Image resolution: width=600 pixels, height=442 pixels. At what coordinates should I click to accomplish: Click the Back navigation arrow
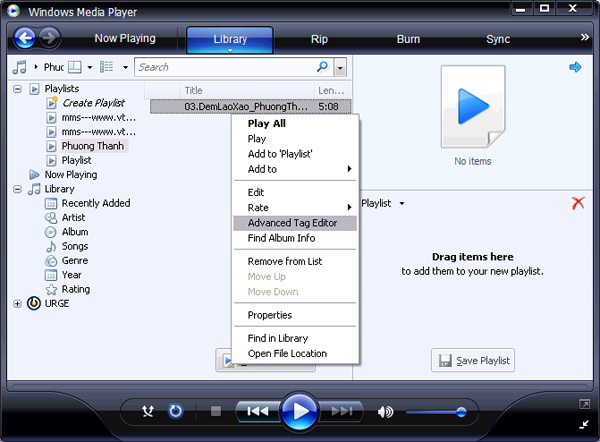coord(25,38)
